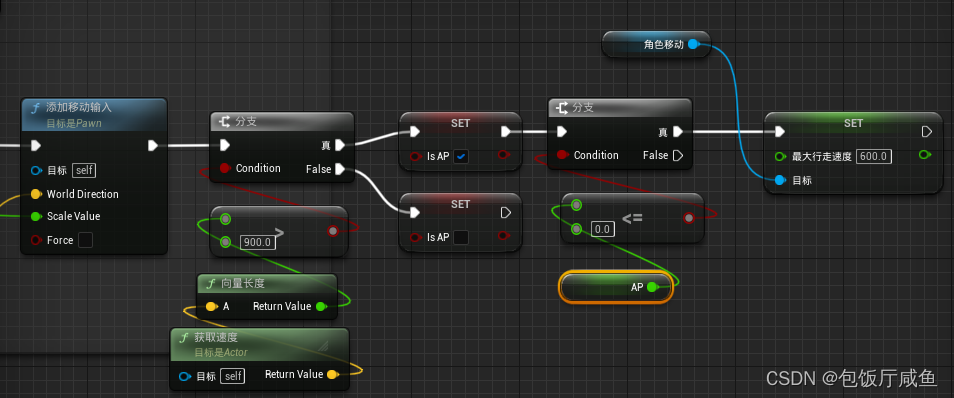Screen dimensions: 954x398
Task: Click the 最大行走速度 SET node header
Action: (x=853, y=124)
